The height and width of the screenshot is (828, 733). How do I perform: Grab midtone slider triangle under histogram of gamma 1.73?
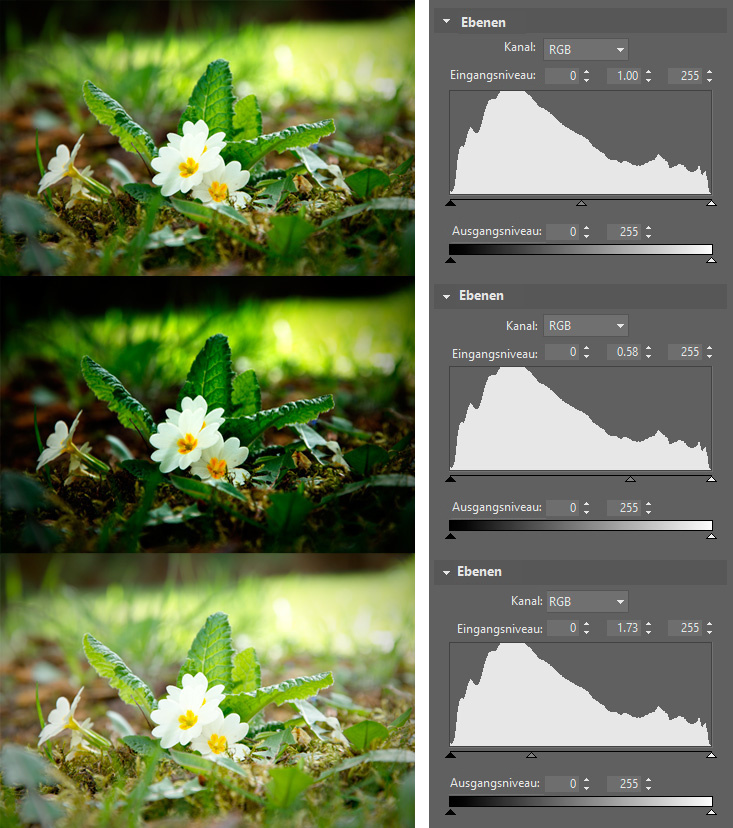coord(531,755)
